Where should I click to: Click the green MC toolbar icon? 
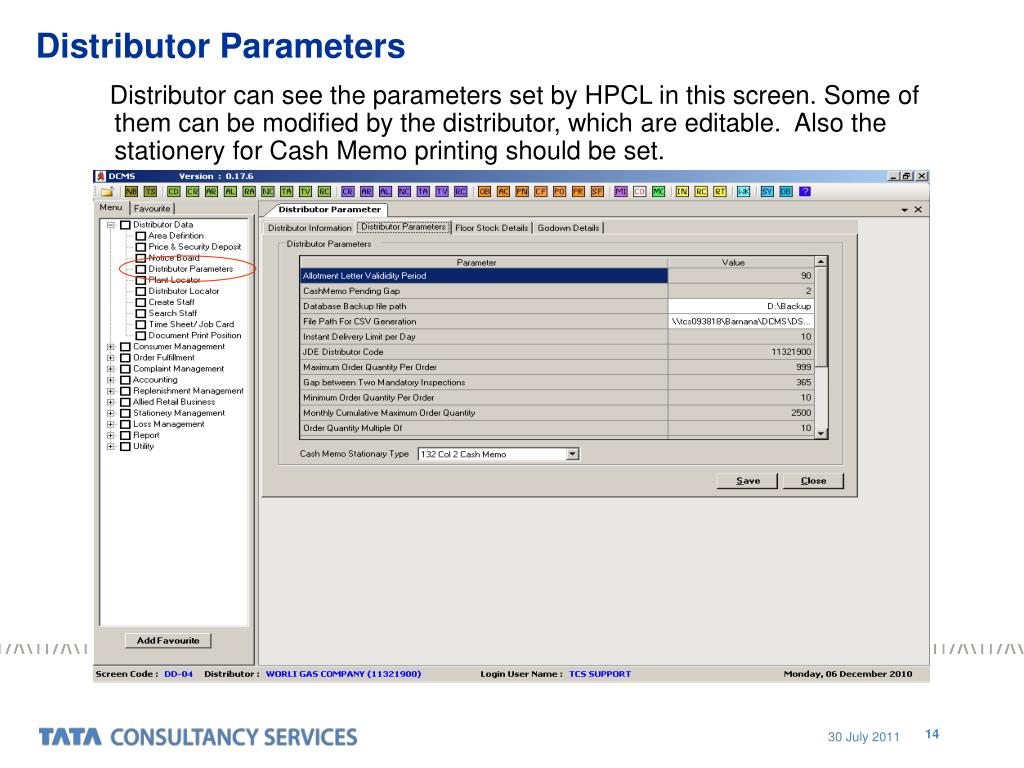coord(659,191)
